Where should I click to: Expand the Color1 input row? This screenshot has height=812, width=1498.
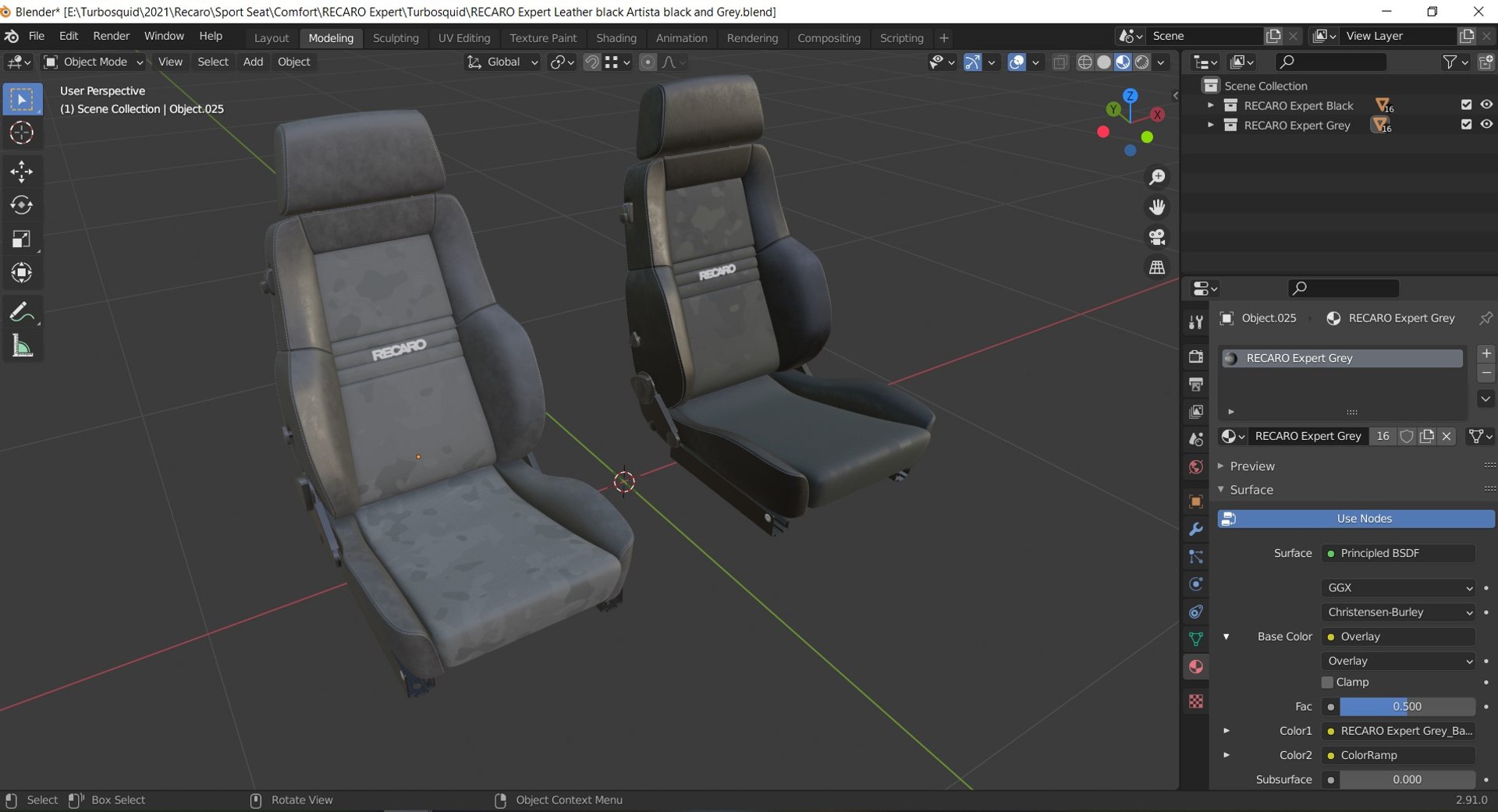click(x=1226, y=731)
